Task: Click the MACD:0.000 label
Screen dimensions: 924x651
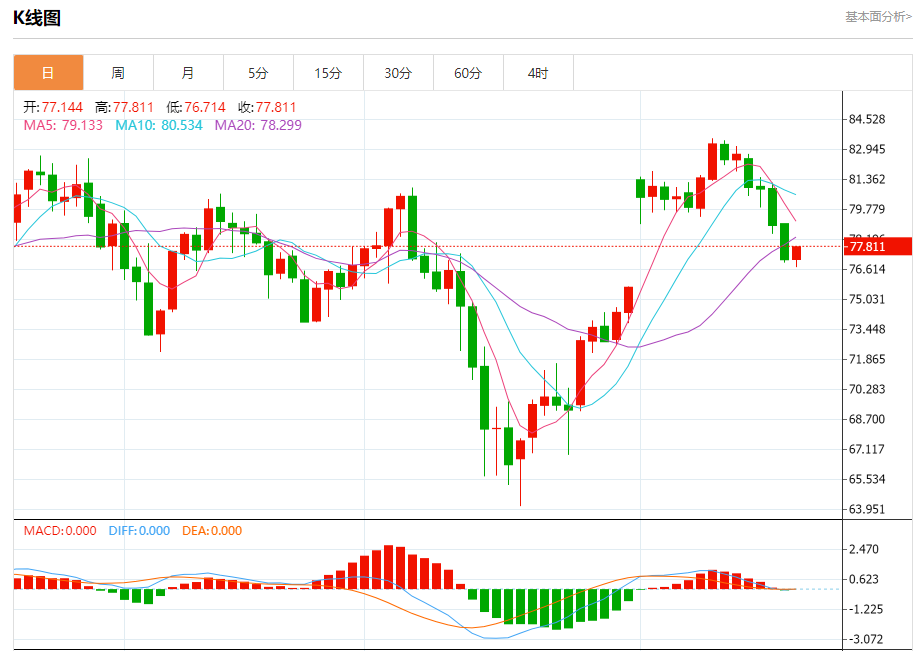Action: pyautogui.click(x=60, y=530)
